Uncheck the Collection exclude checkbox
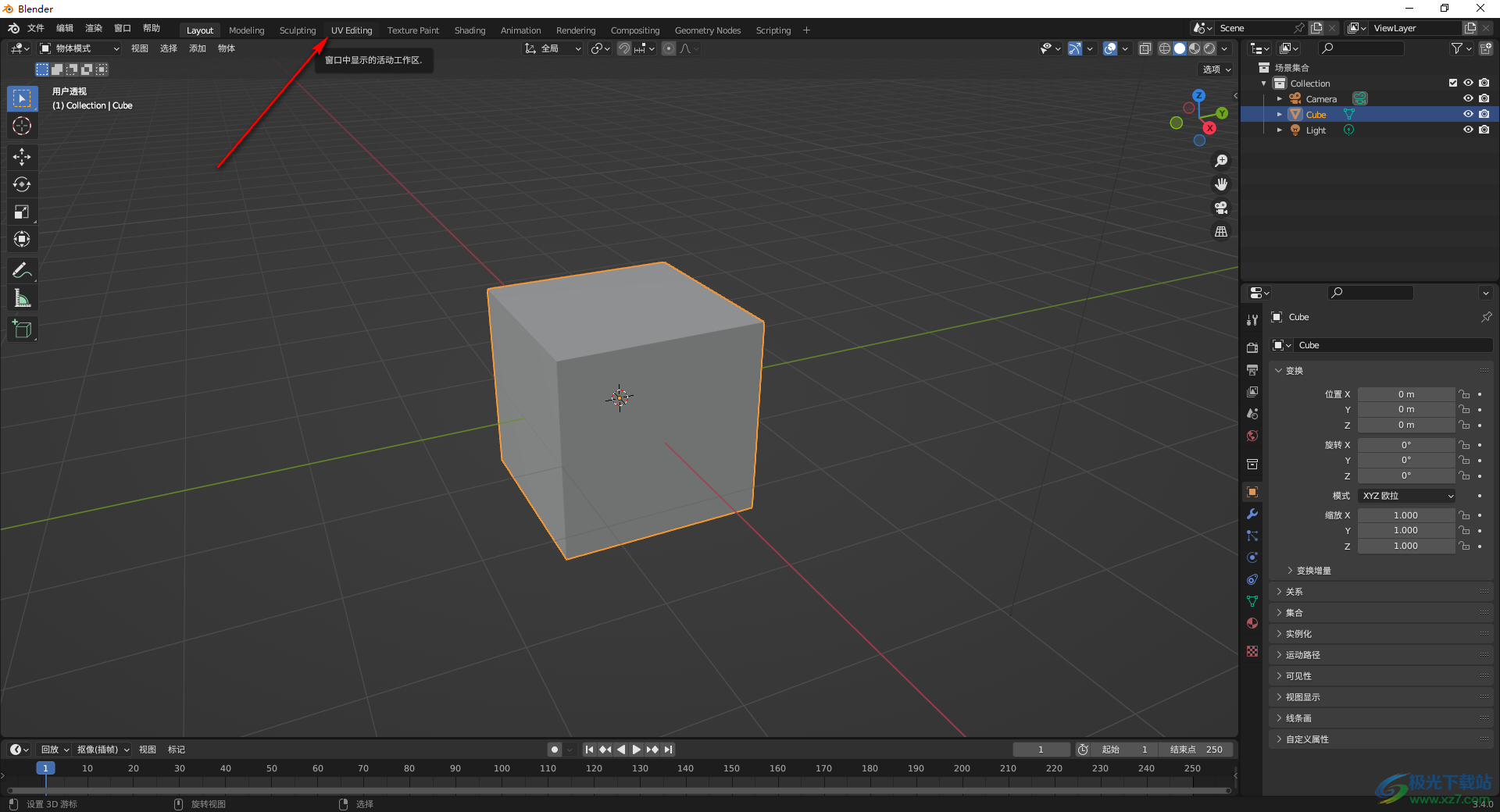The image size is (1500, 812). tap(1452, 83)
